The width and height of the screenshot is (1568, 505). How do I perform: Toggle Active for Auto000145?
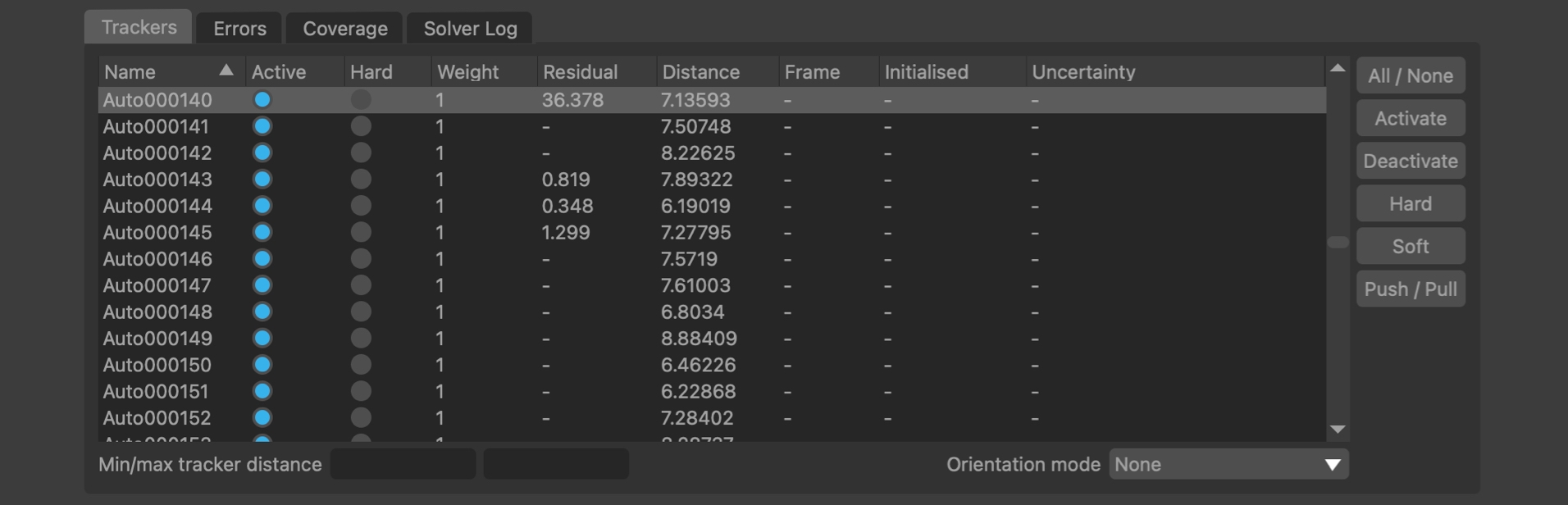[x=262, y=233]
